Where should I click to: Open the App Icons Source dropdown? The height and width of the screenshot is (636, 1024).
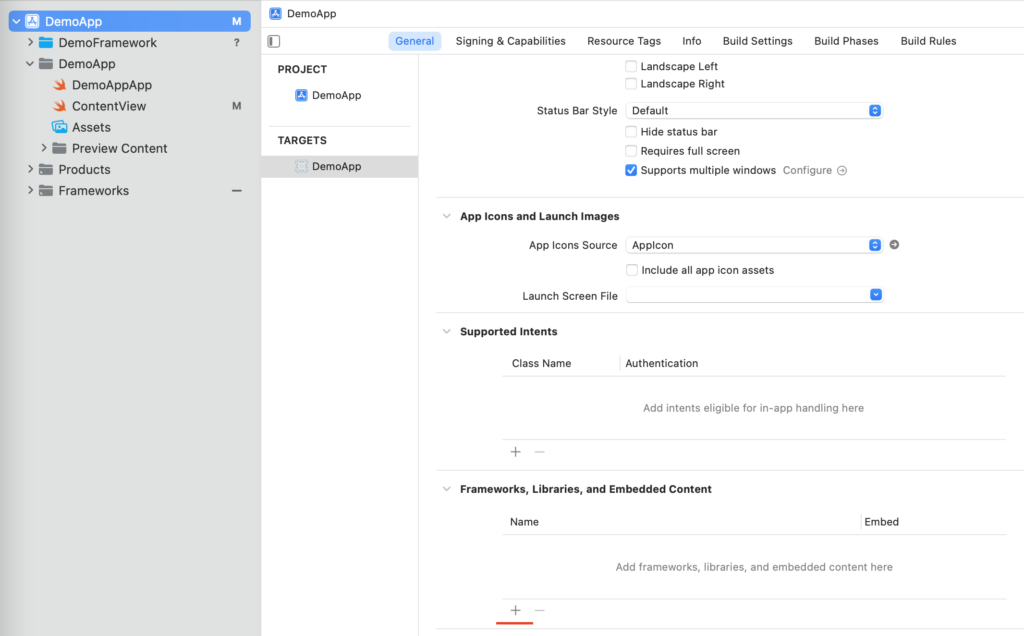(x=754, y=245)
